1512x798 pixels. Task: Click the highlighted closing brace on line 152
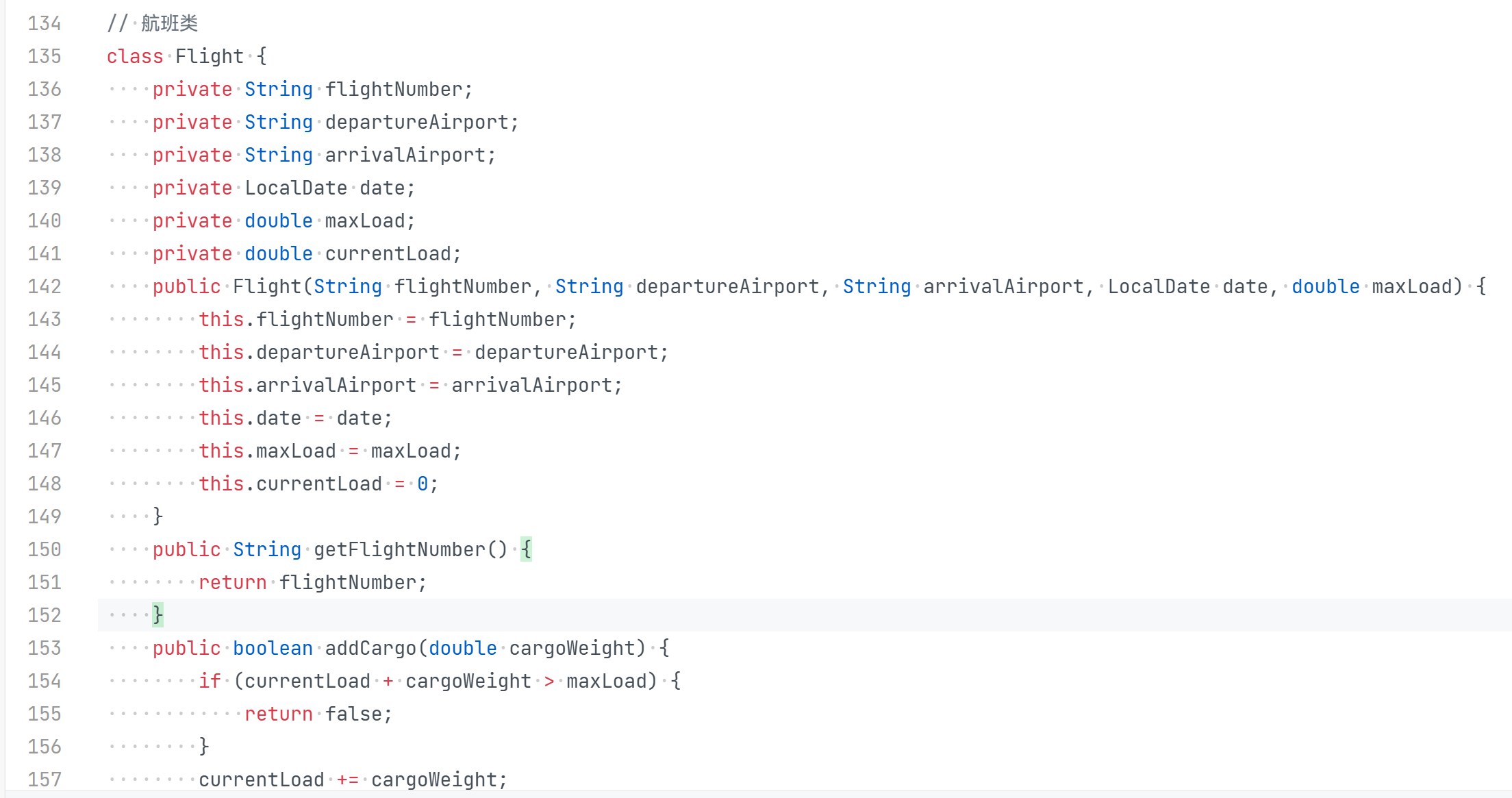click(158, 615)
